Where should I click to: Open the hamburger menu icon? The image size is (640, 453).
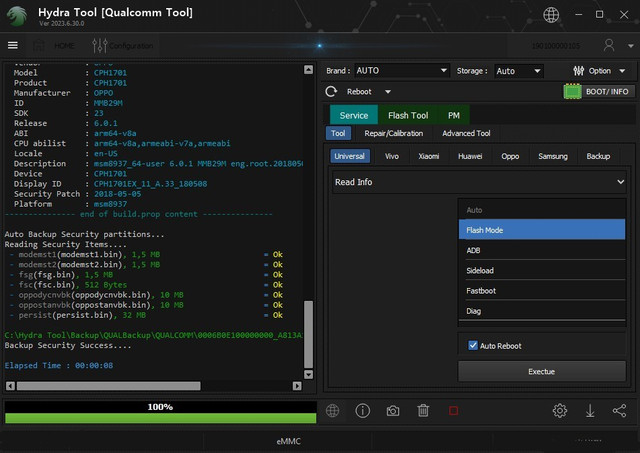(x=13, y=45)
